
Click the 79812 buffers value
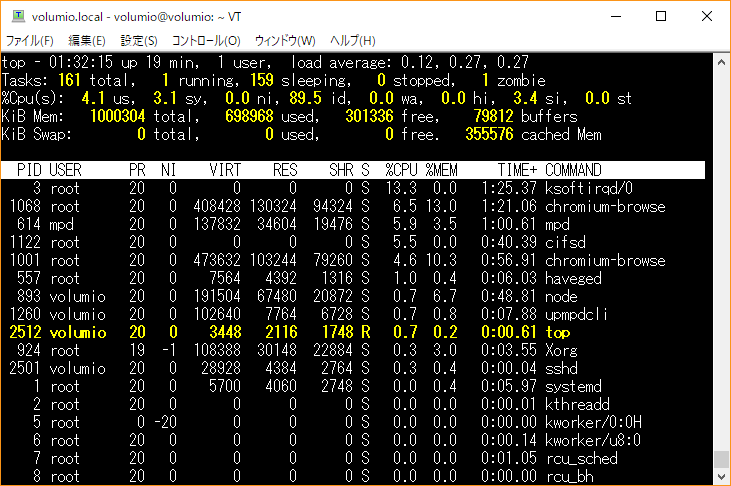tap(493, 116)
